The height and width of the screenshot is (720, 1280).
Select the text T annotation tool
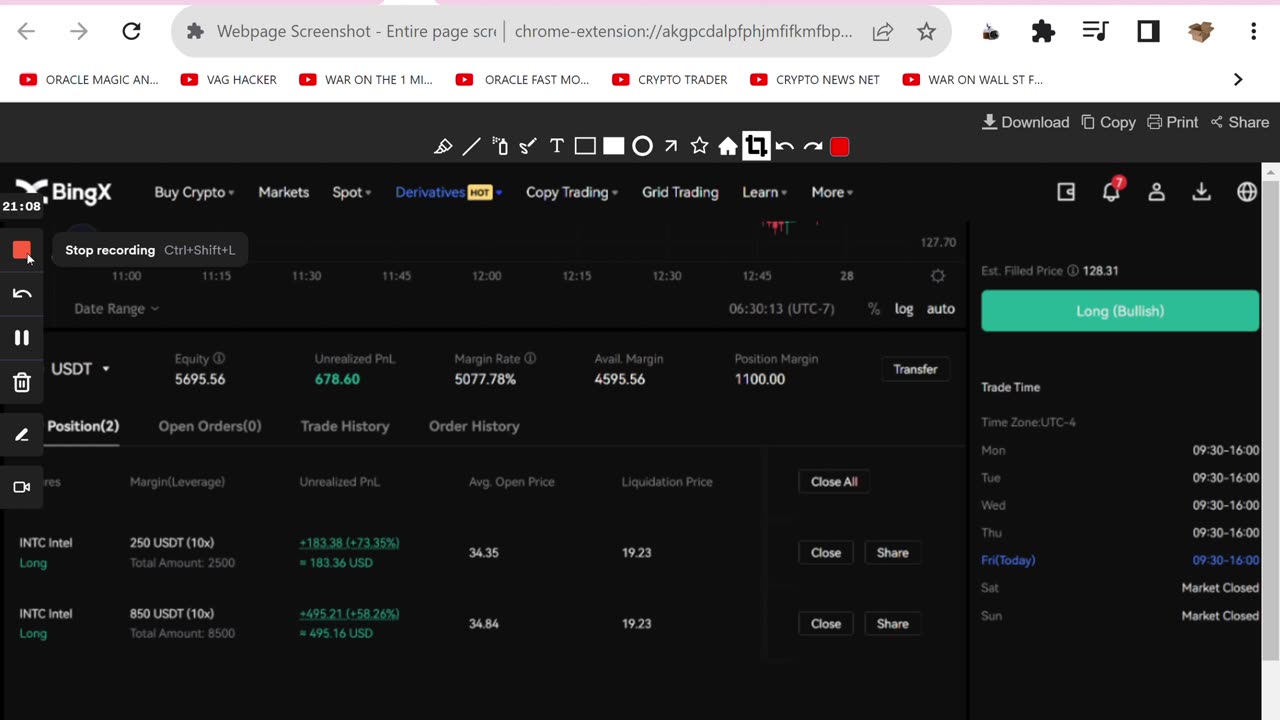pos(557,147)
